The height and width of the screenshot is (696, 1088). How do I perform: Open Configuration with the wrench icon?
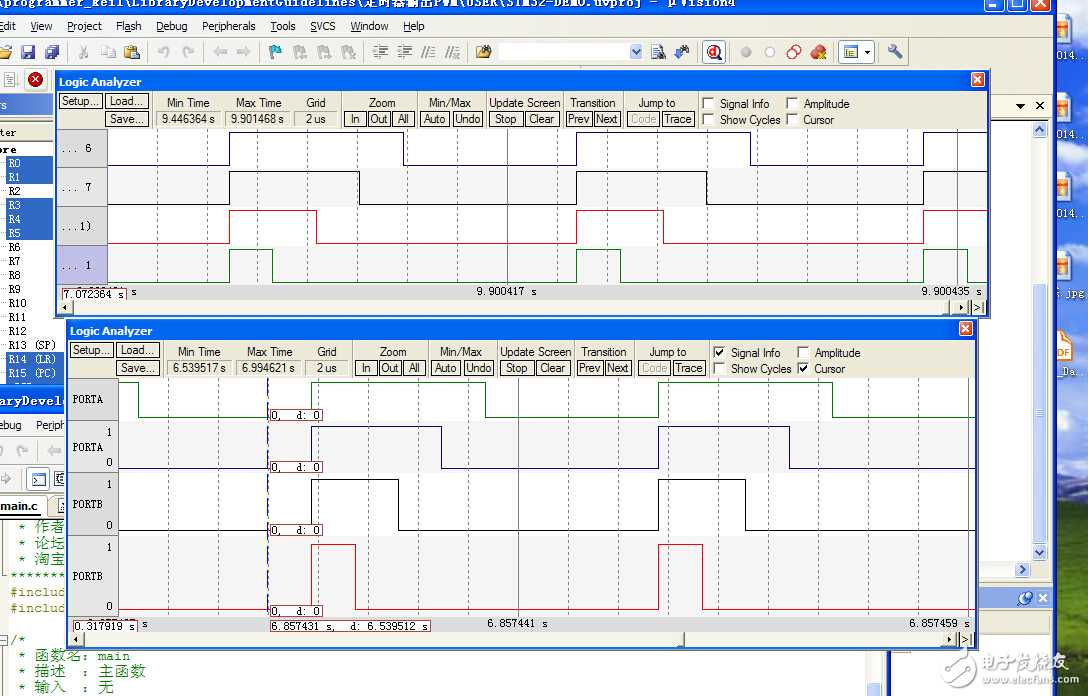pos(895,52)
